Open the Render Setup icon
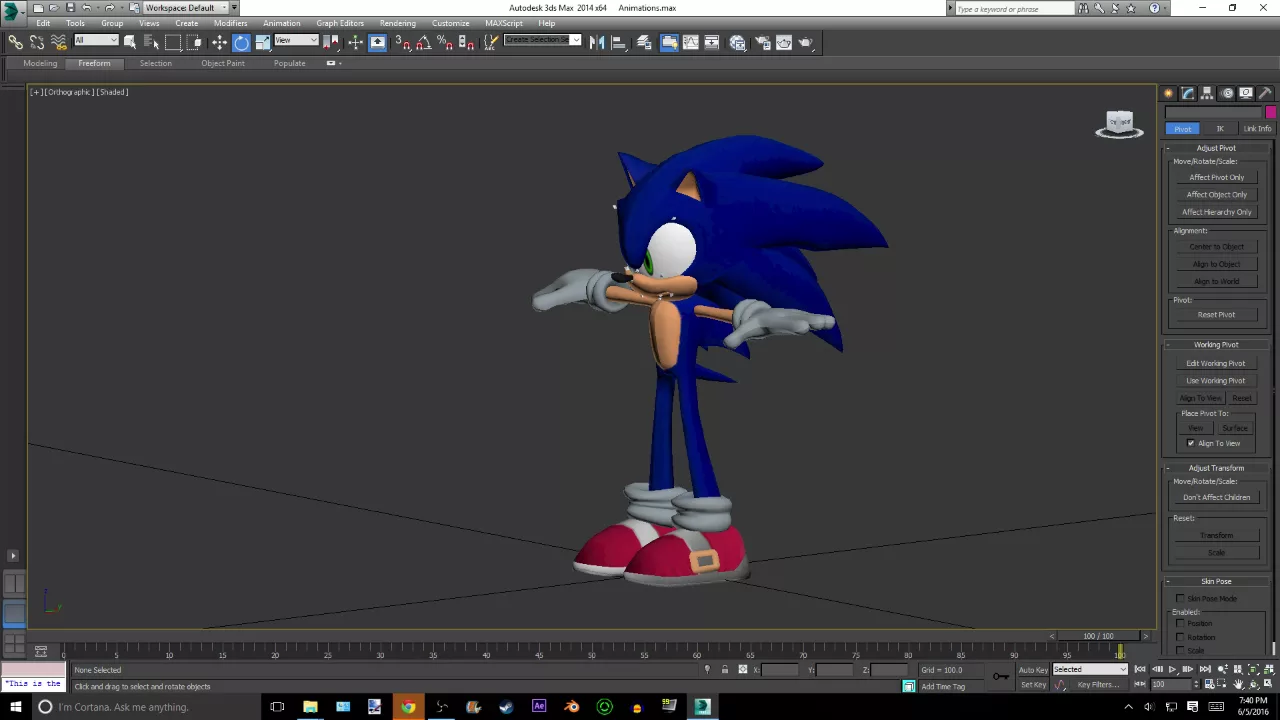This screenshot has width=1280, height=720. [762, 42]
